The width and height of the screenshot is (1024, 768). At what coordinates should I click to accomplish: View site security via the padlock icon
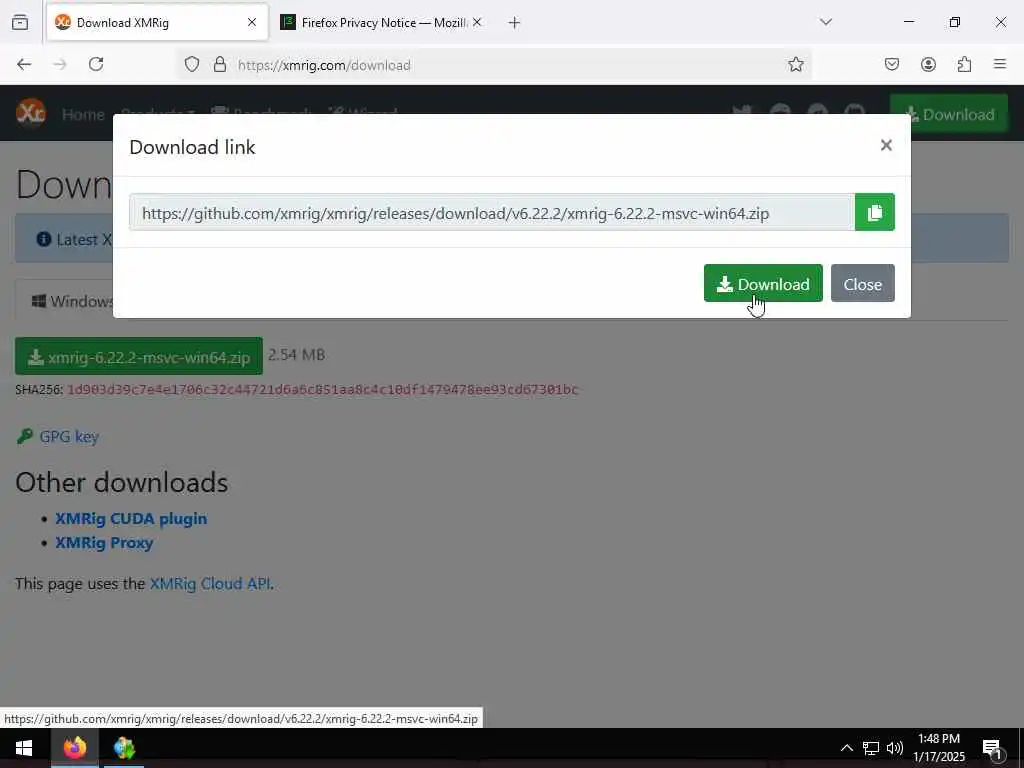[x=220, y=64]
